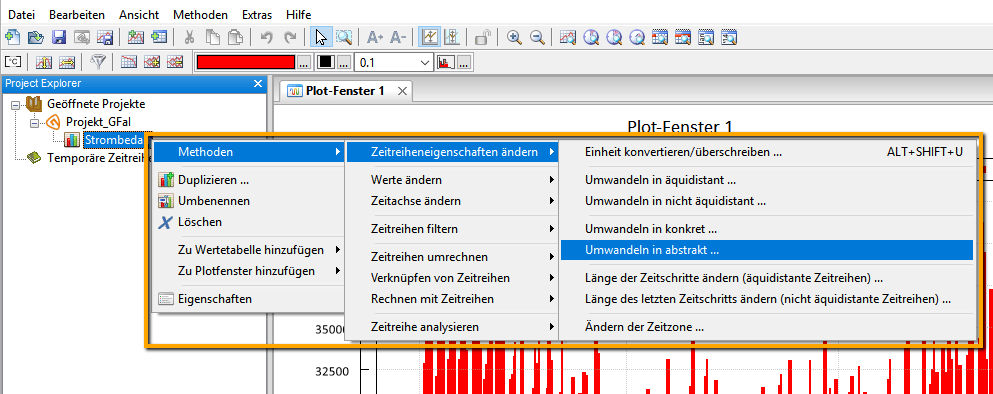The image size is (993, 394).
Task: Click the black fill color swatch
Action: pos(326,63)
